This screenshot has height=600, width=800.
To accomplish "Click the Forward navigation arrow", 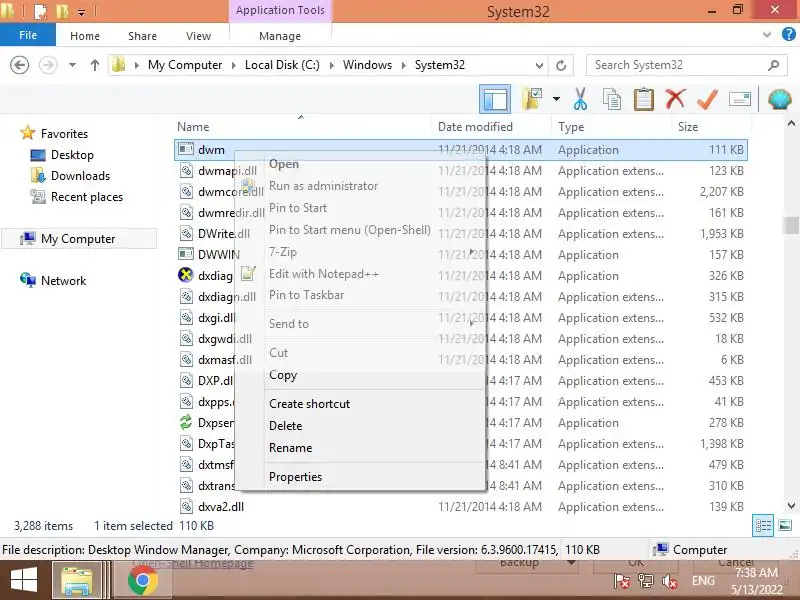I will pyautogui.click(x=48, y=65).
